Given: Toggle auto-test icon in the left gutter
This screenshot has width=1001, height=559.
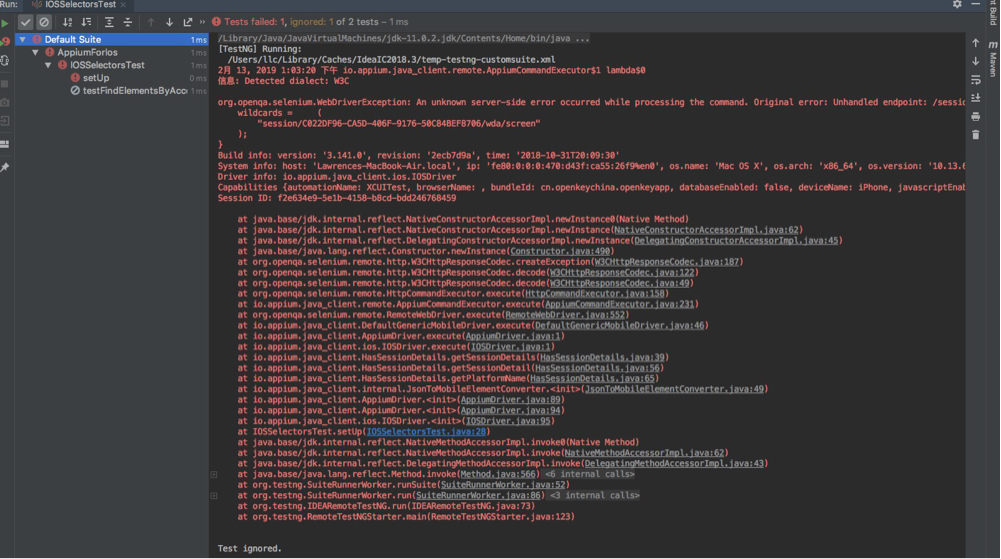Looking at the screenshot, I should click(5, 61).
